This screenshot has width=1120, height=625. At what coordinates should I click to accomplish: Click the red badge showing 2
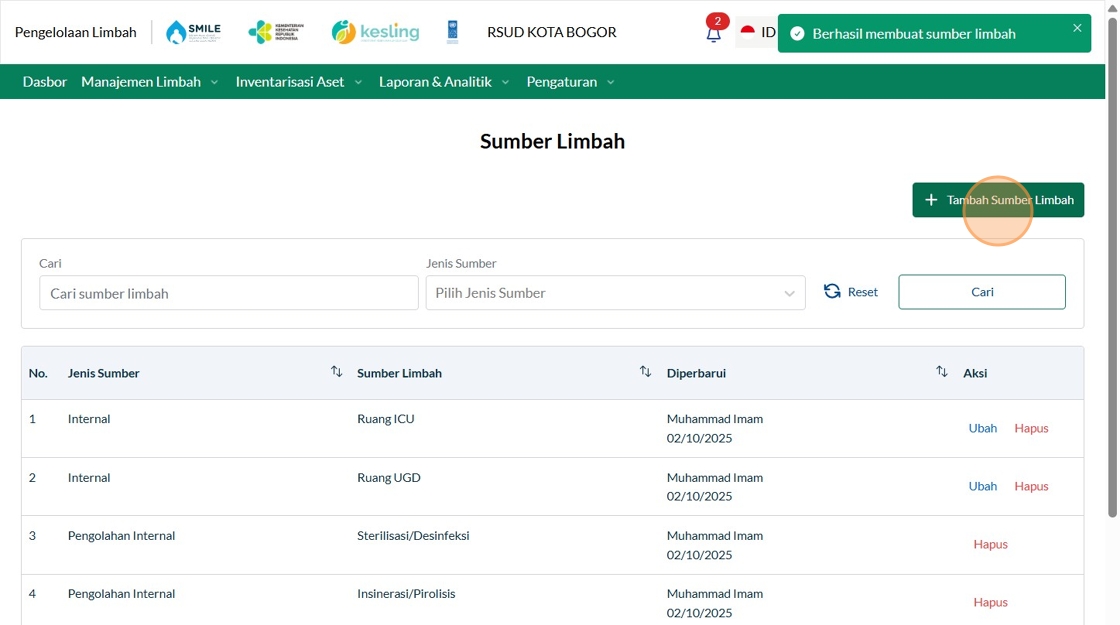tap(717, 21)
